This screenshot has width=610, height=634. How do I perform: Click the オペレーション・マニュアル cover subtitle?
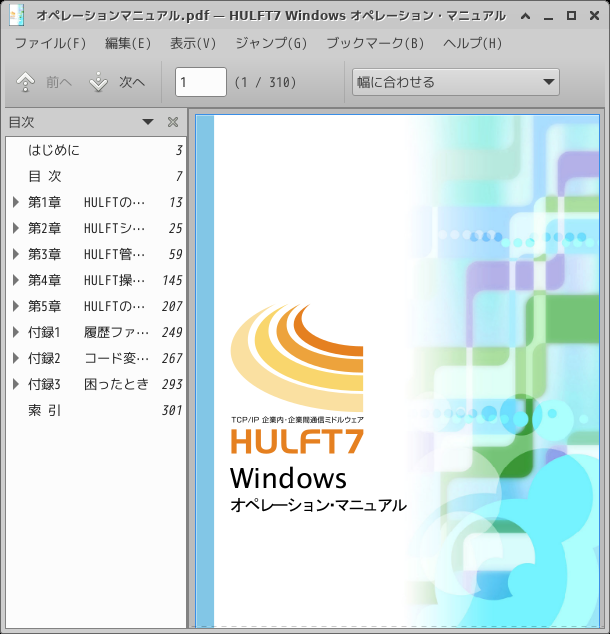pos(319,505)
